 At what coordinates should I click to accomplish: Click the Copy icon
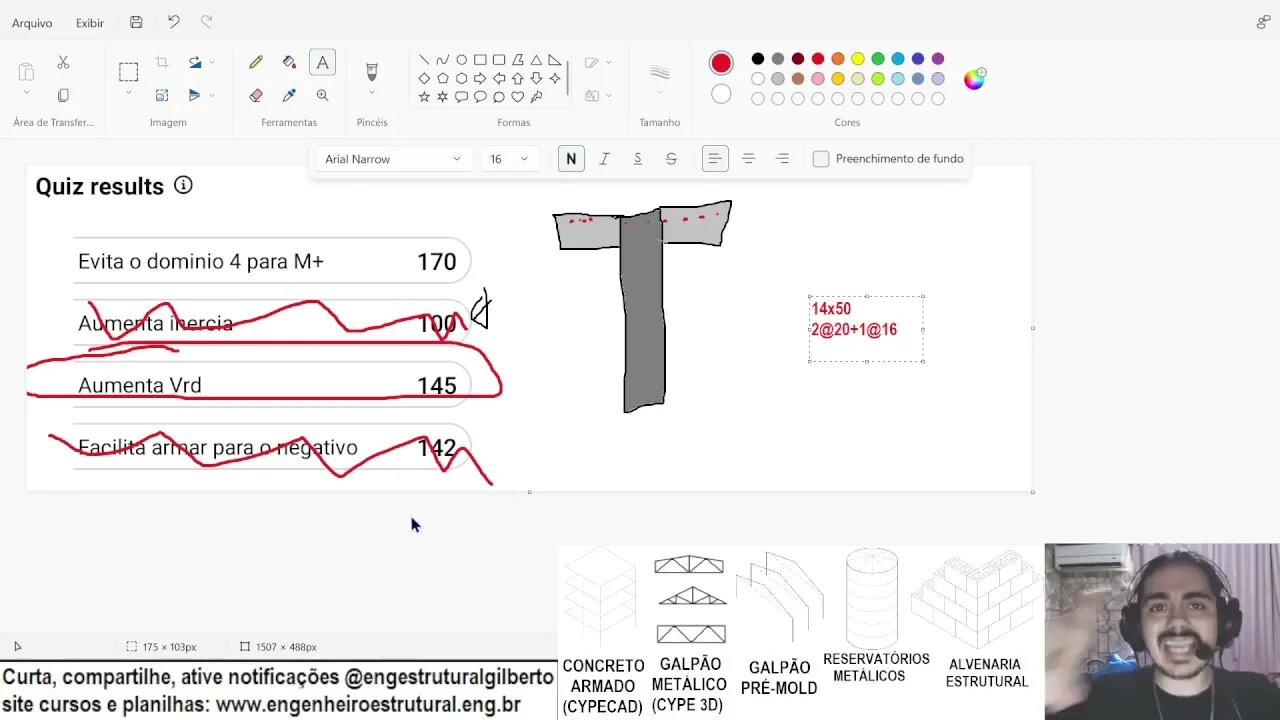point(63,95)
